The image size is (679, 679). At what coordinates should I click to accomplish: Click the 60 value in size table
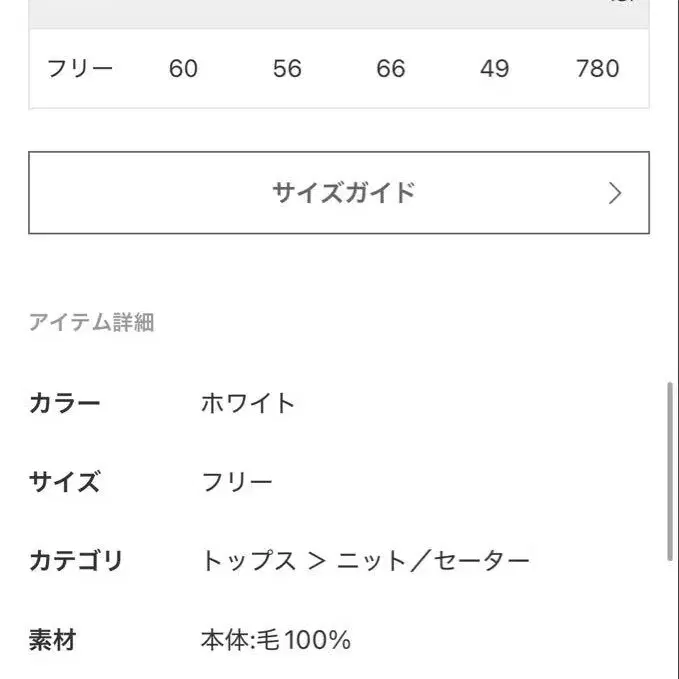tap(183, 69)
